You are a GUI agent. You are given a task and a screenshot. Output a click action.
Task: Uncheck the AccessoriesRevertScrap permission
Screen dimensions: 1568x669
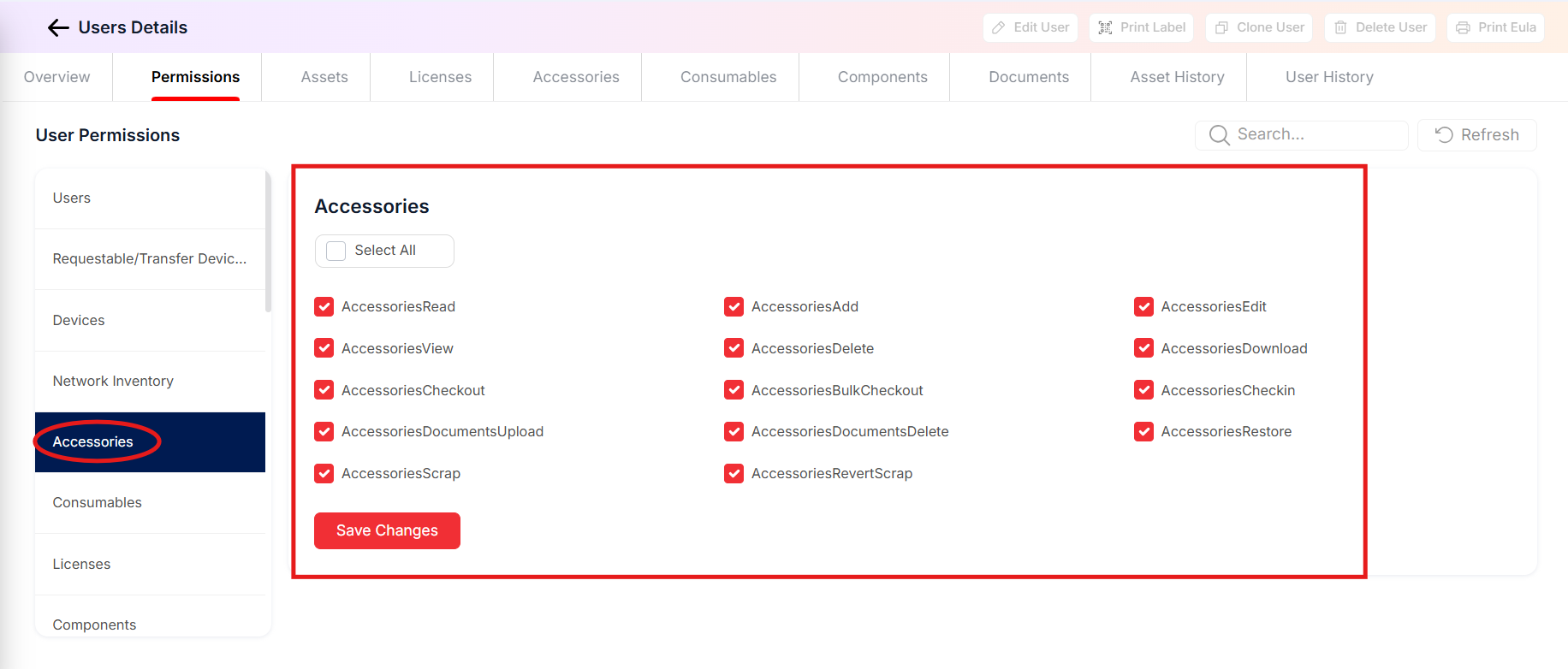[734, 473]
